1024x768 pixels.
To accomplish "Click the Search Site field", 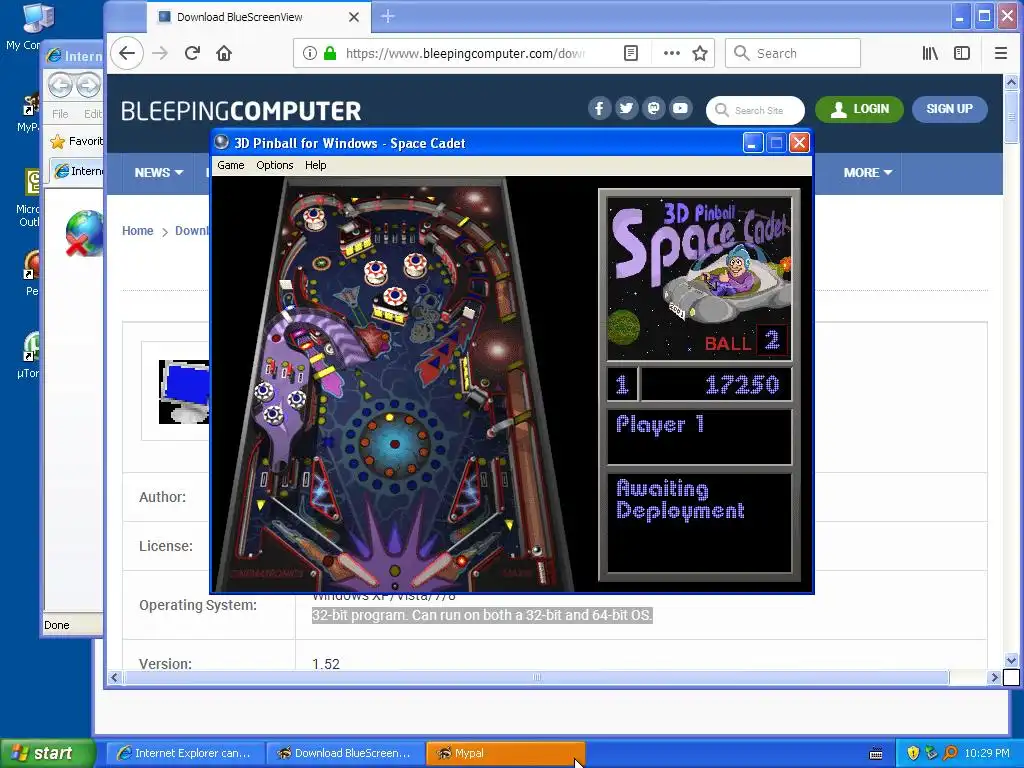I will (756, 110).
